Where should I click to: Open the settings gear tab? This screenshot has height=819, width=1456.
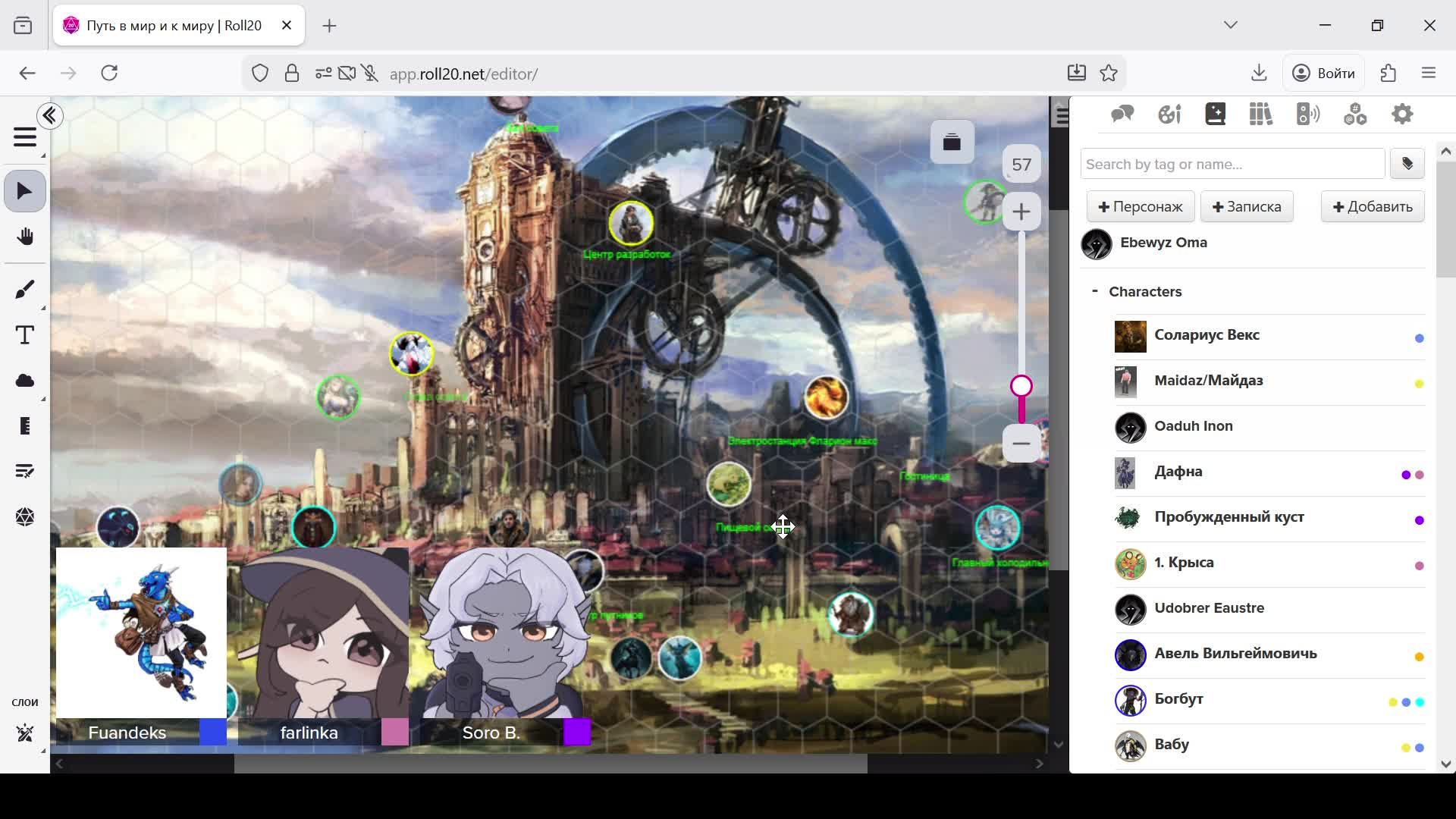point(1402,115)
